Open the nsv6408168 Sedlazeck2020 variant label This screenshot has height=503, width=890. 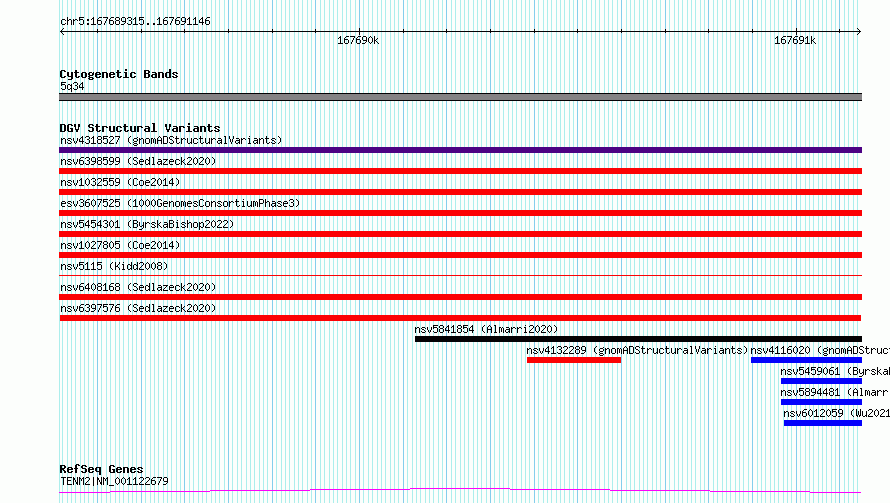[138, 287]
